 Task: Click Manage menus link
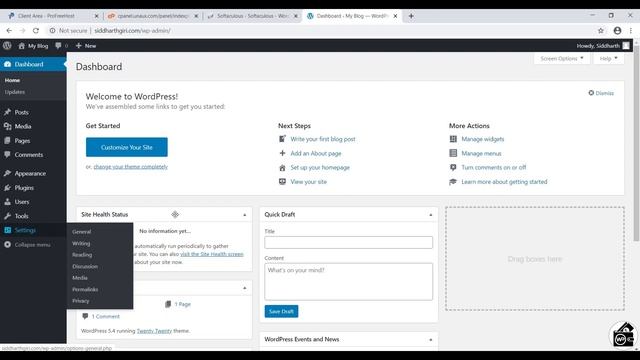point(481,153)
